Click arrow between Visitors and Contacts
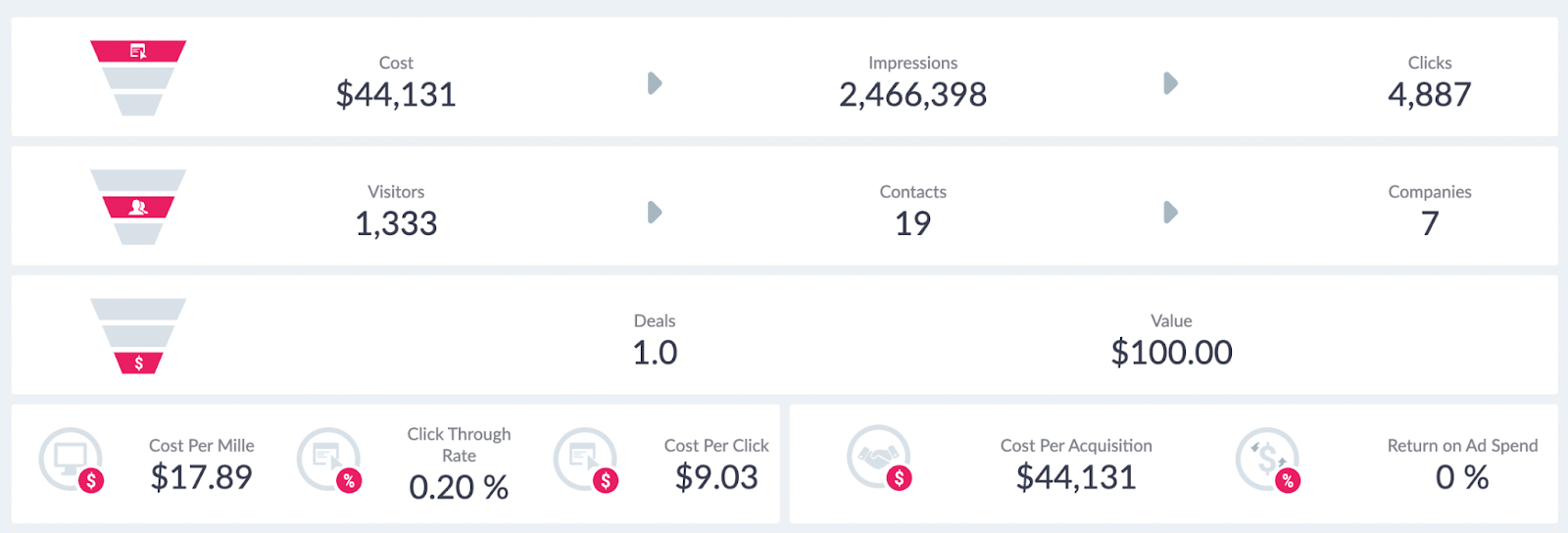 [655, 213]
